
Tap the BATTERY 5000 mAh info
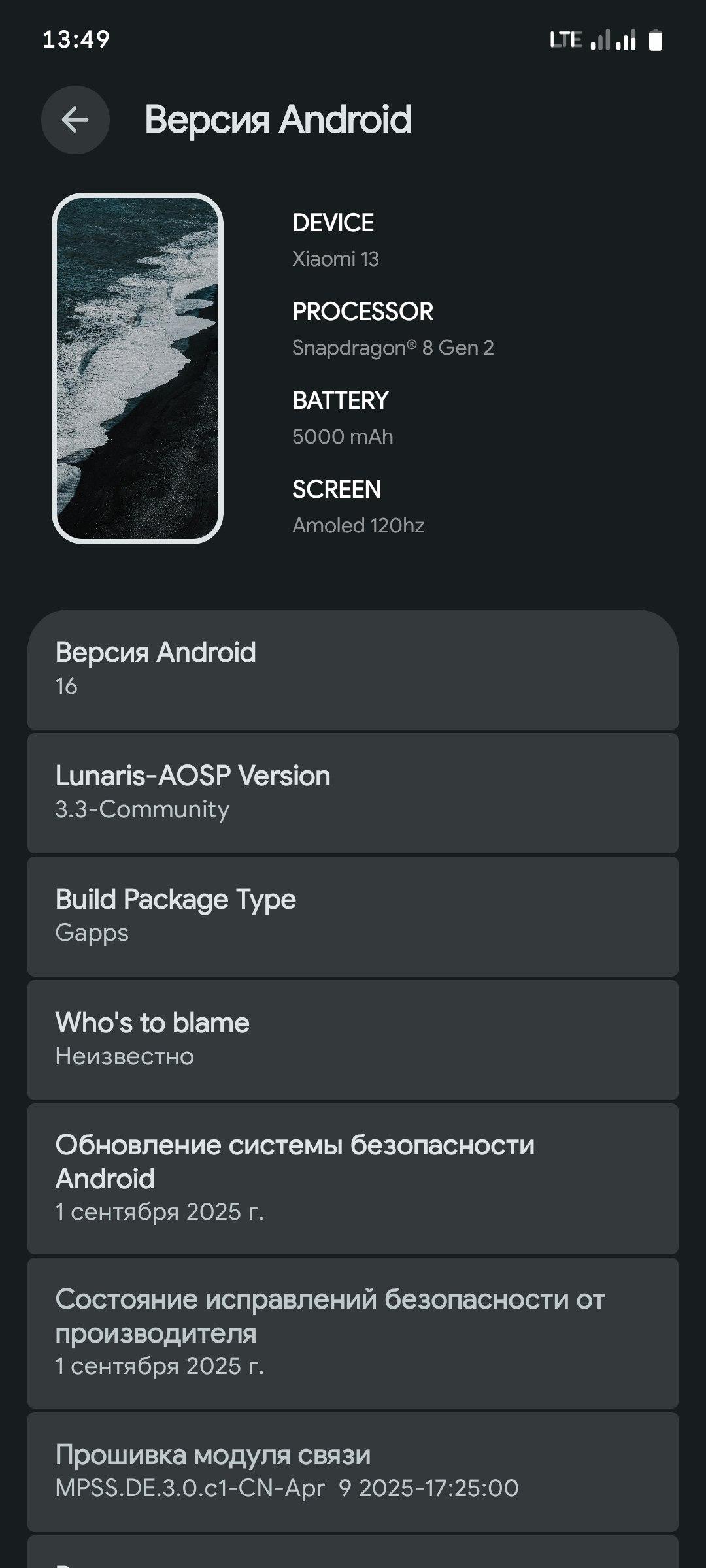coord(343,418)
